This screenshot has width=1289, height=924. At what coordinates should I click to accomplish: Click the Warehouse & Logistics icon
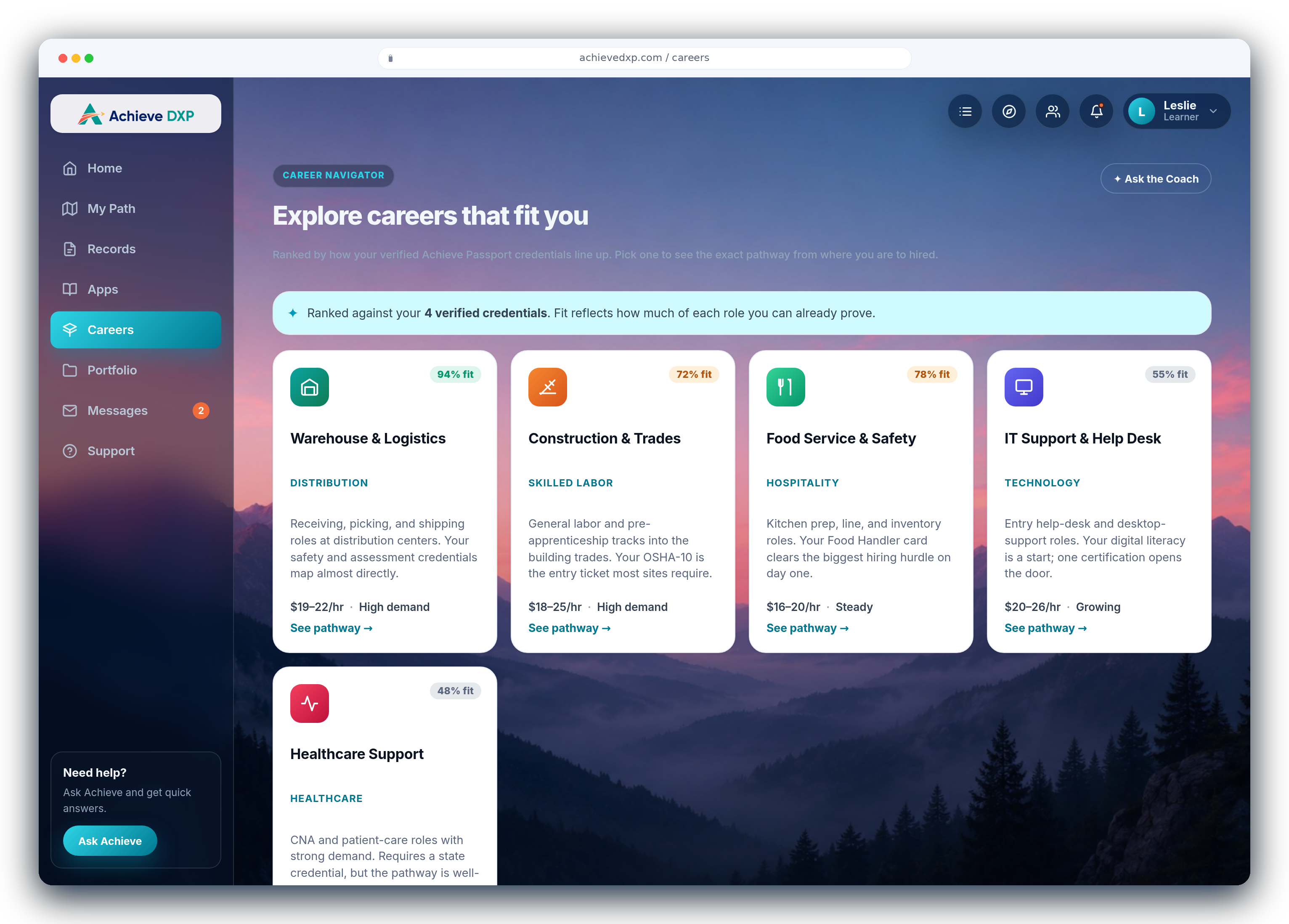click(309, 387)
